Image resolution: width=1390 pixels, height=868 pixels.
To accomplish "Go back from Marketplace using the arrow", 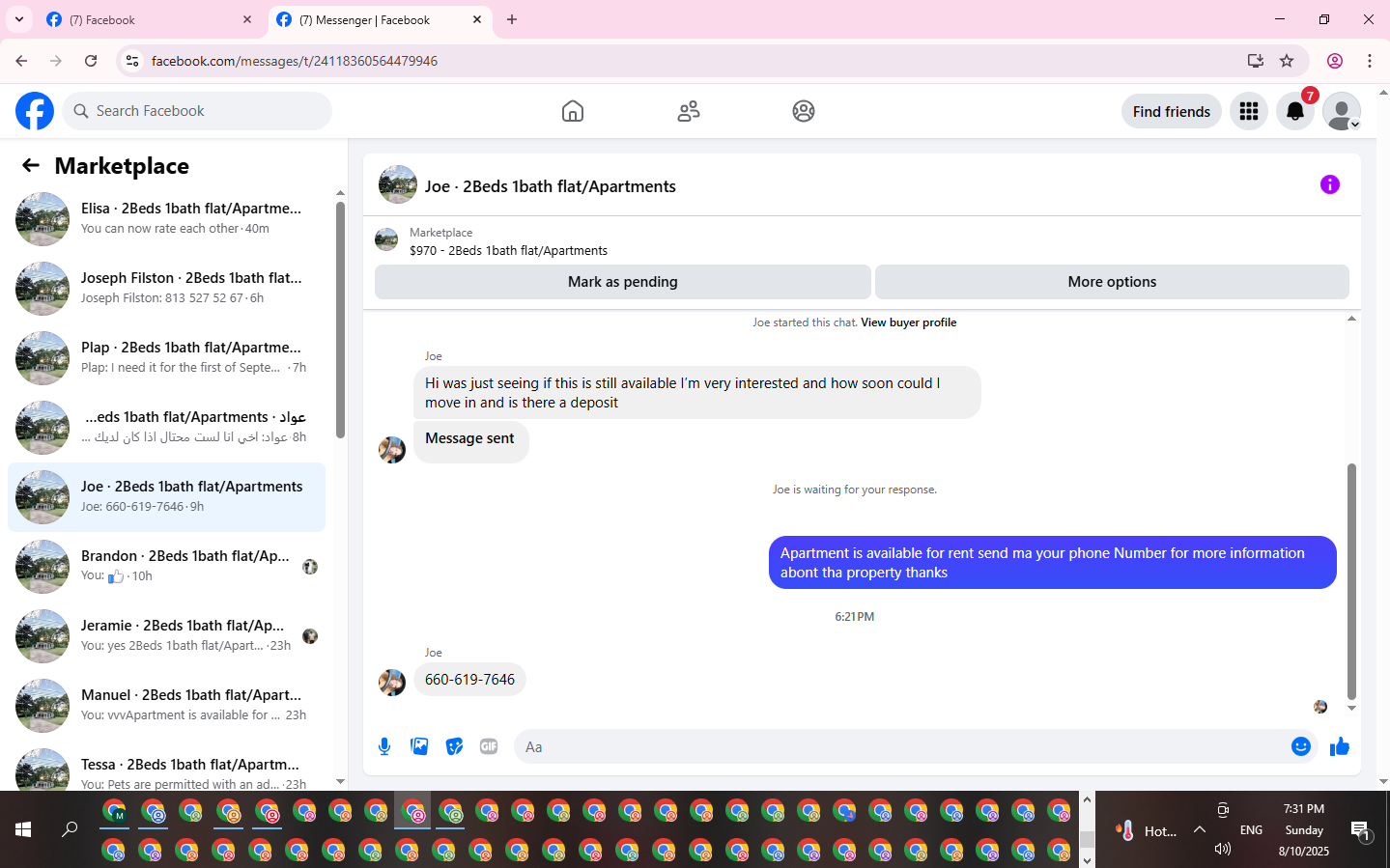I will 31,165.
